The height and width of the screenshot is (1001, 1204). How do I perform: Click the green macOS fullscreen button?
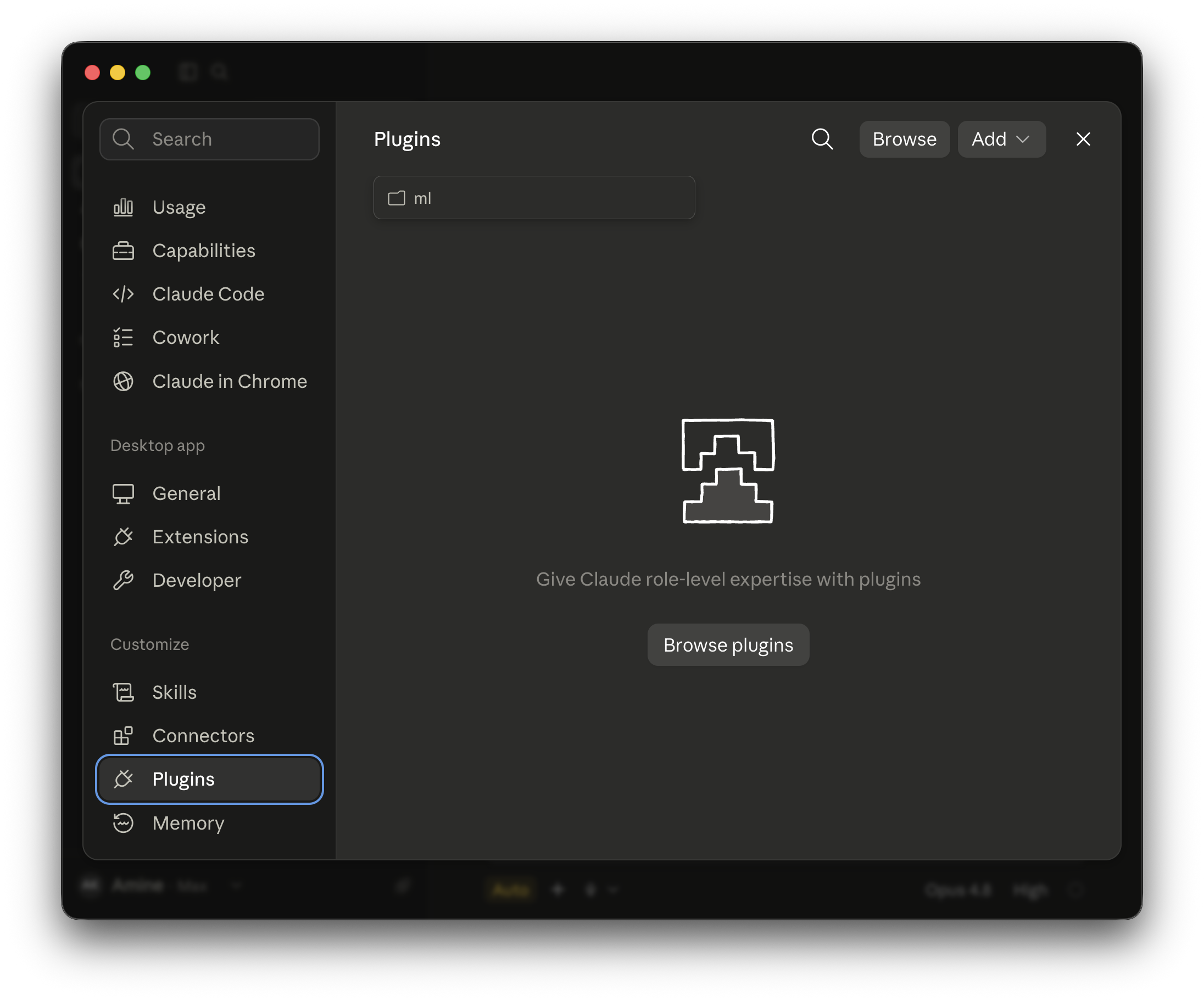(143, 73)
